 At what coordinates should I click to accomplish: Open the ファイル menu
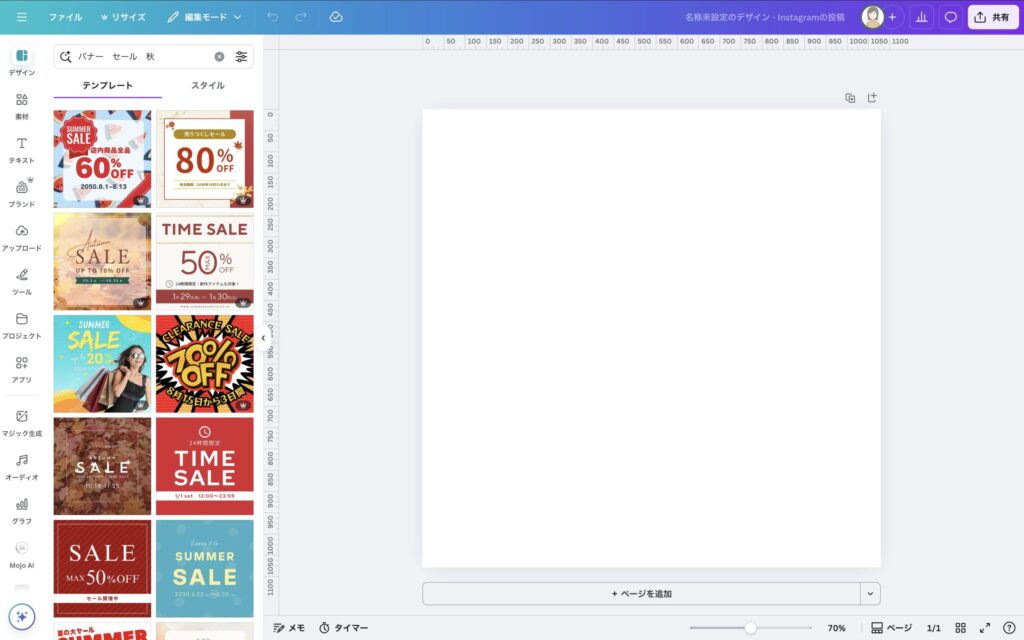click(x=65, y=17)
